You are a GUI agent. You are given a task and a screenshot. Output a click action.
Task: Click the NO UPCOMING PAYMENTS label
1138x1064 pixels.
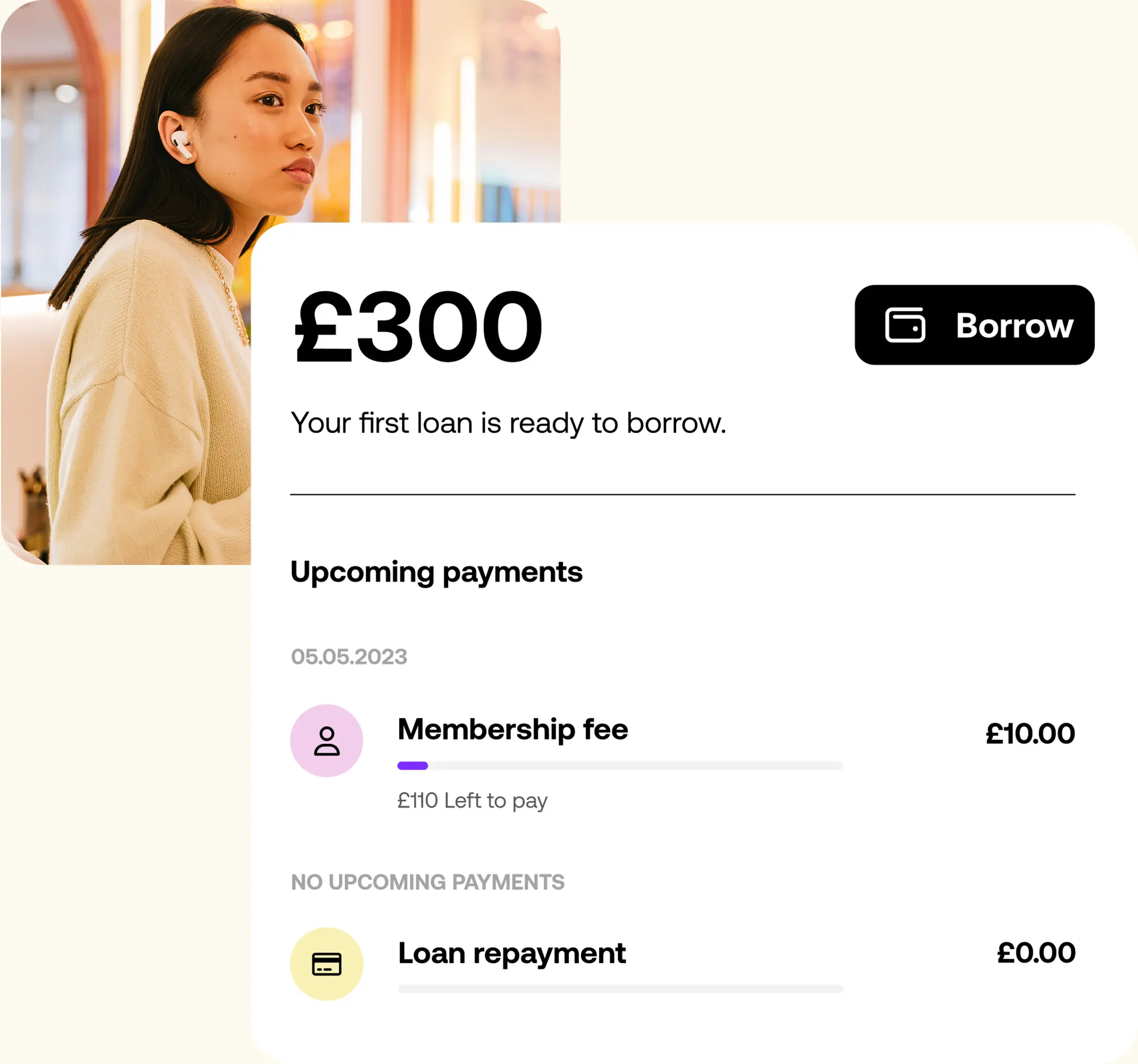pyautogui.click(x=427, y=882)
